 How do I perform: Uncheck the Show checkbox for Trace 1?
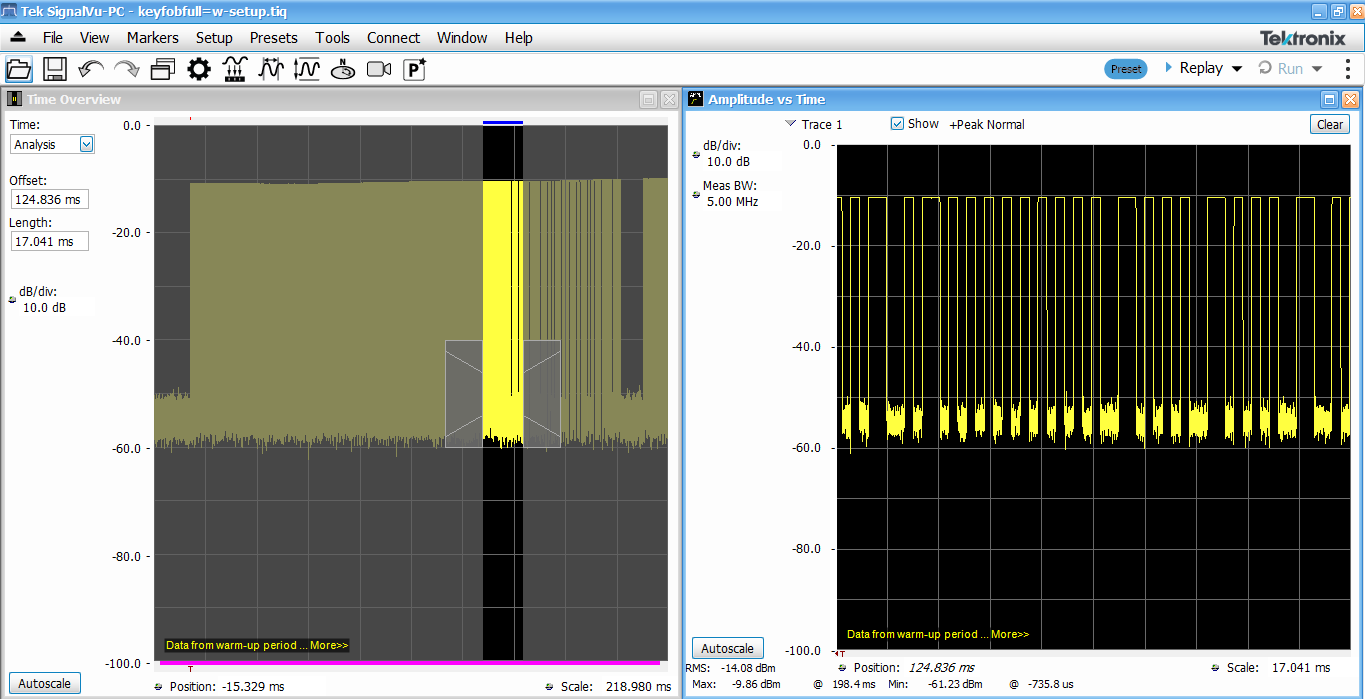point(898,124)
